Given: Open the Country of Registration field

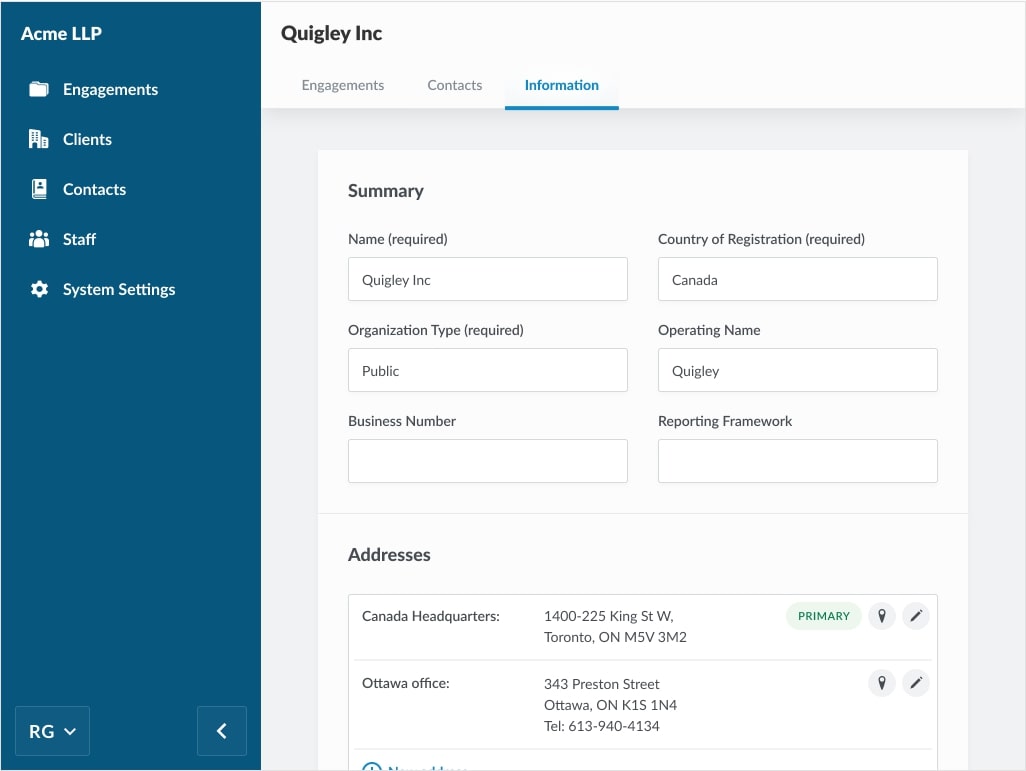Looking at the screenshot, I should 797,280.
